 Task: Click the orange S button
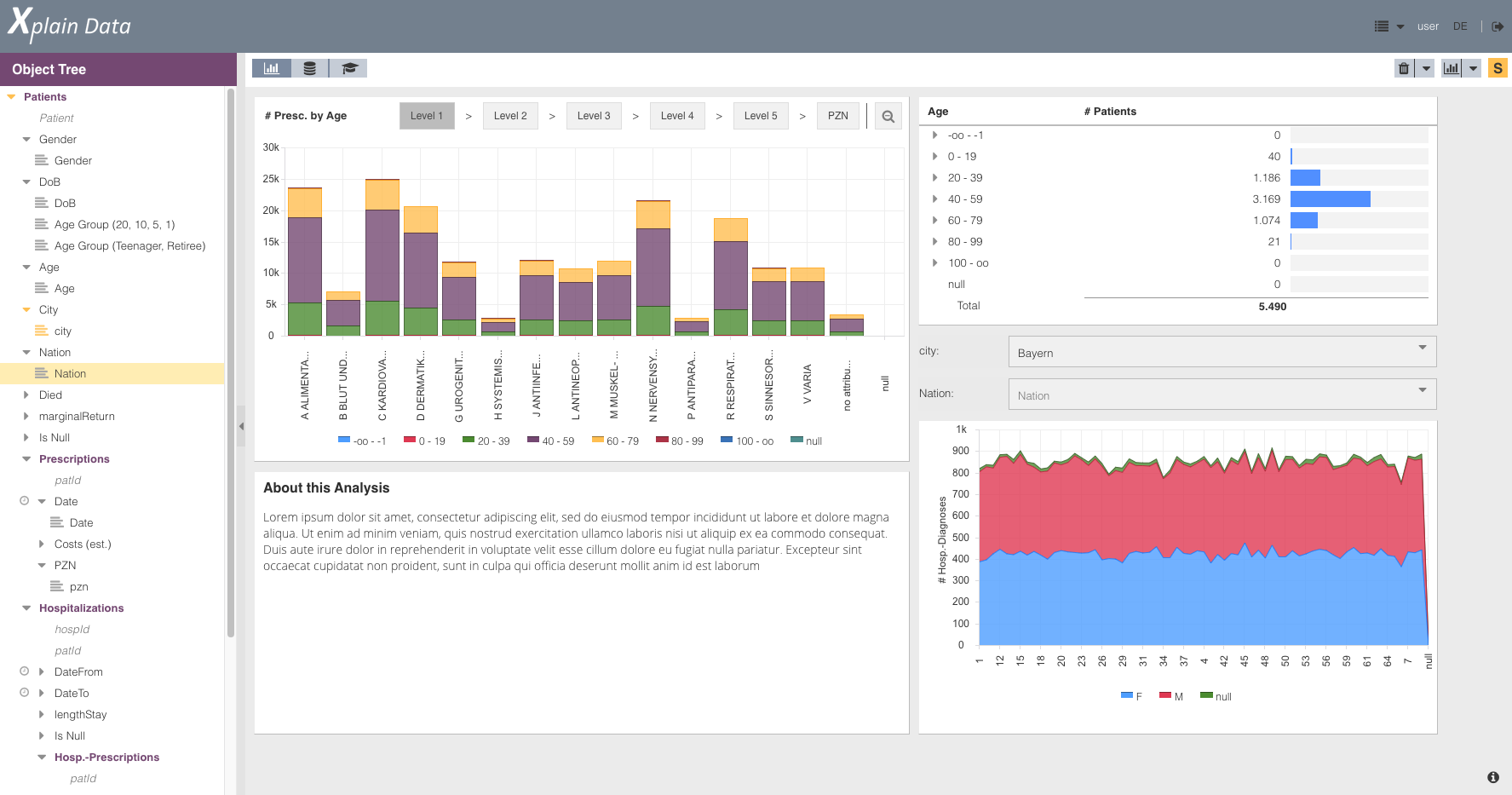pos(1498,68)
